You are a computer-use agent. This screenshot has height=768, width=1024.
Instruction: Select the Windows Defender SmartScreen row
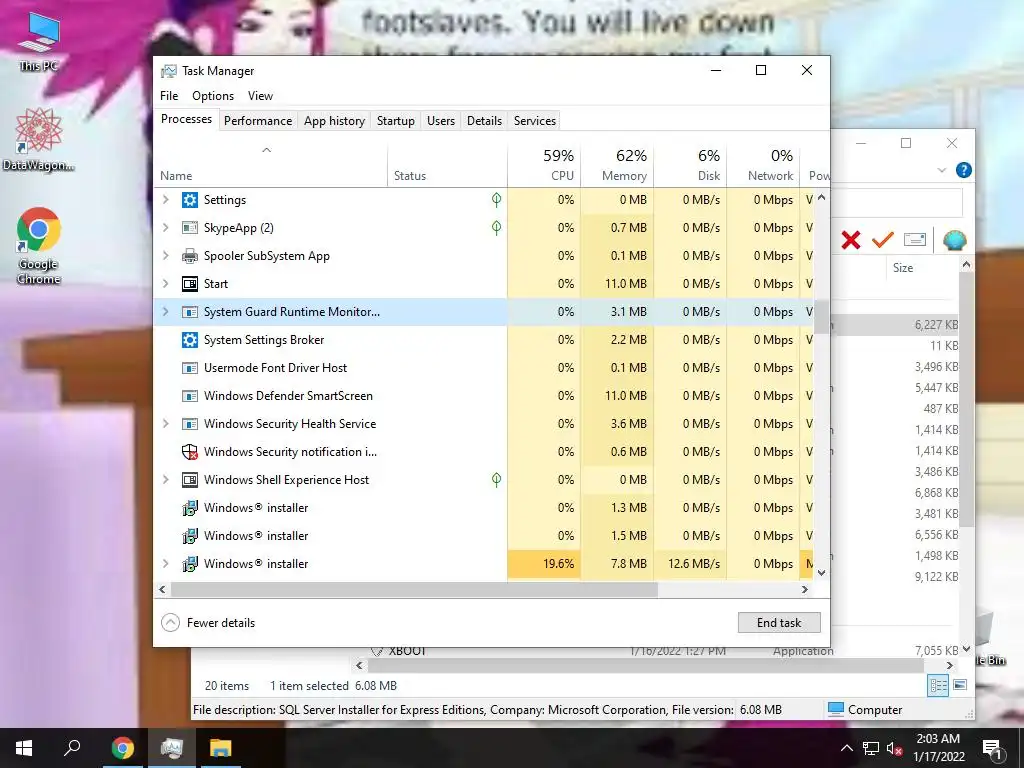tap(484, 396)
